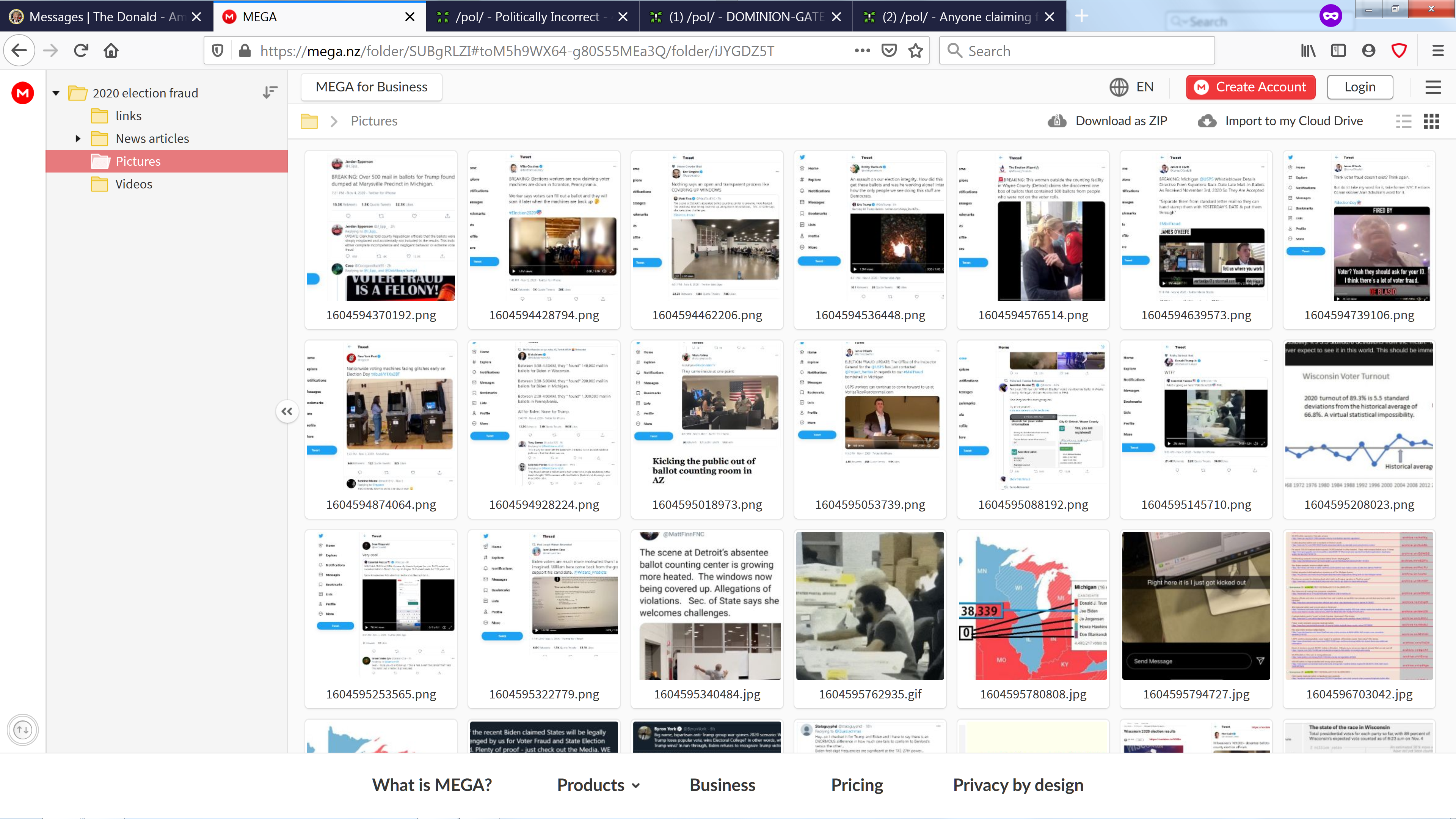
Task: Open the Products dropdown menu
Action: click(599, 785)
